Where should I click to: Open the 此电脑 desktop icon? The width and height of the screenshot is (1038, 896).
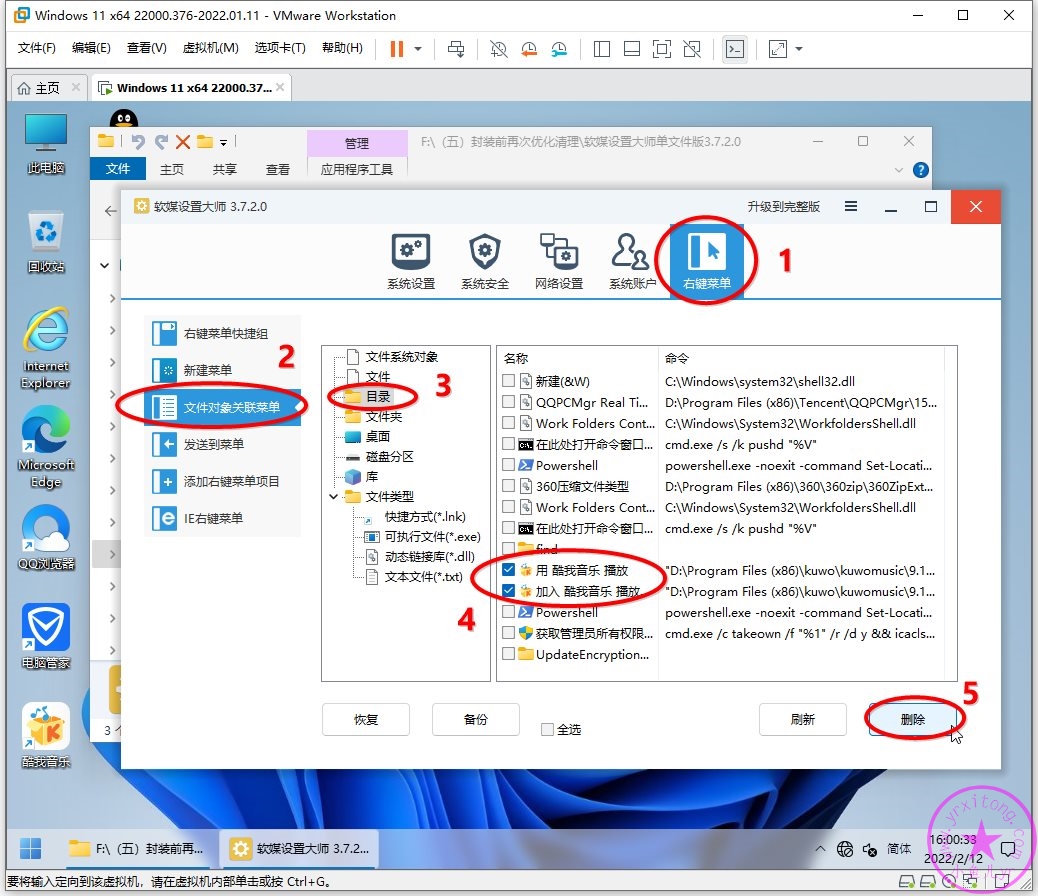pyautogui.click(x=46, y=144)
